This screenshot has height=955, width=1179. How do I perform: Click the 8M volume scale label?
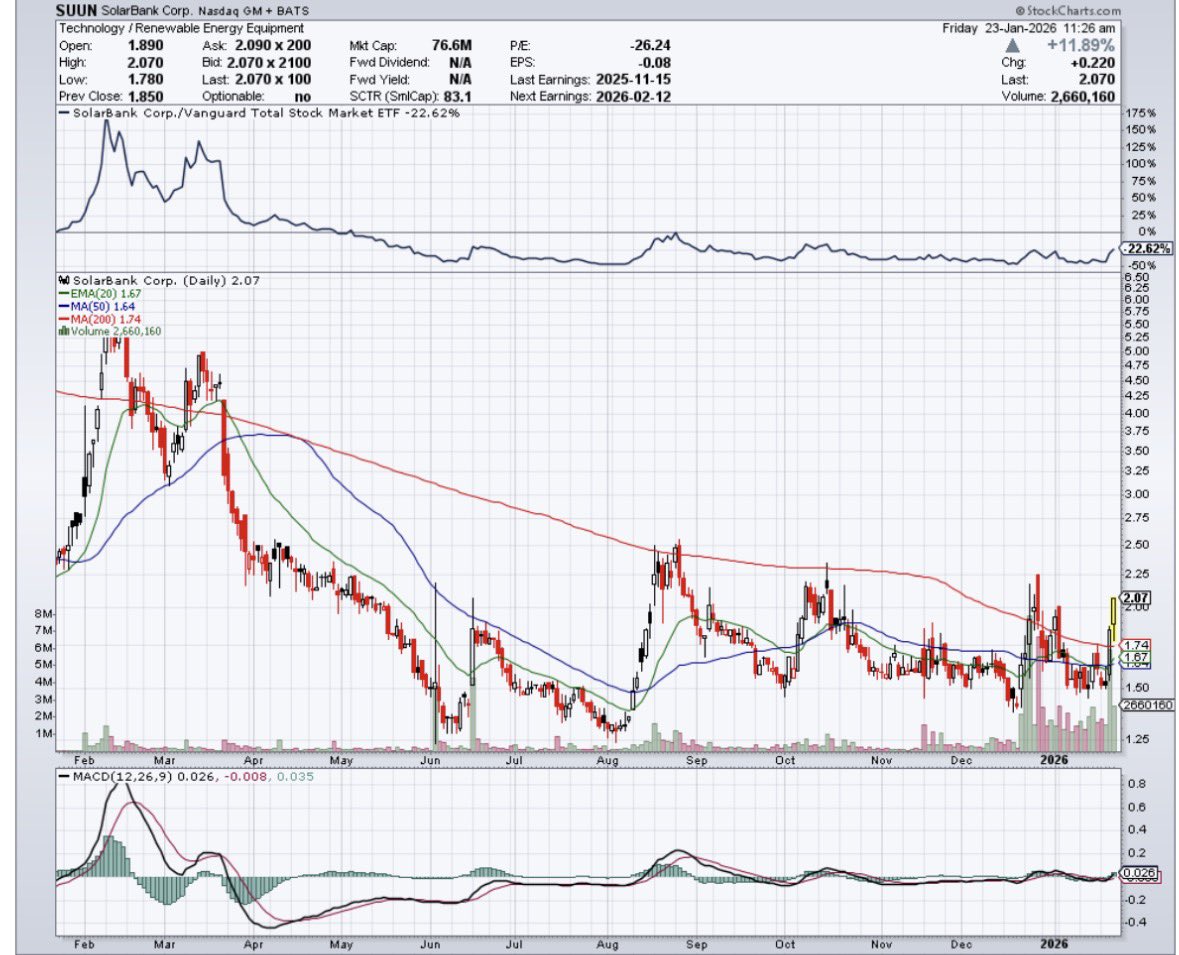pos(44,614)
